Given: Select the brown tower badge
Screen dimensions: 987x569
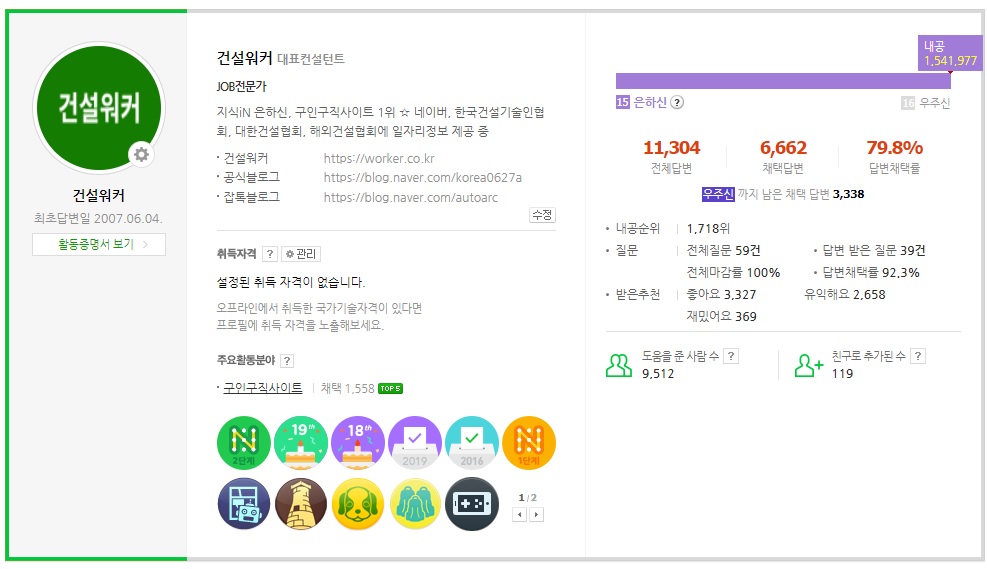Looking at the screenshot, I should [x=301, y=504].
